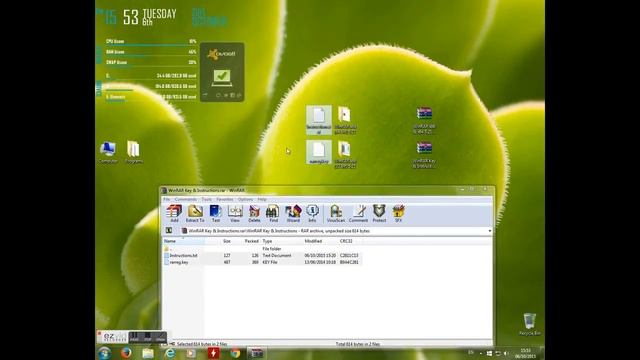Open Google Chrome from the taskbar
This screenshot has width=640, height=360.
click(x=235, y=353)
